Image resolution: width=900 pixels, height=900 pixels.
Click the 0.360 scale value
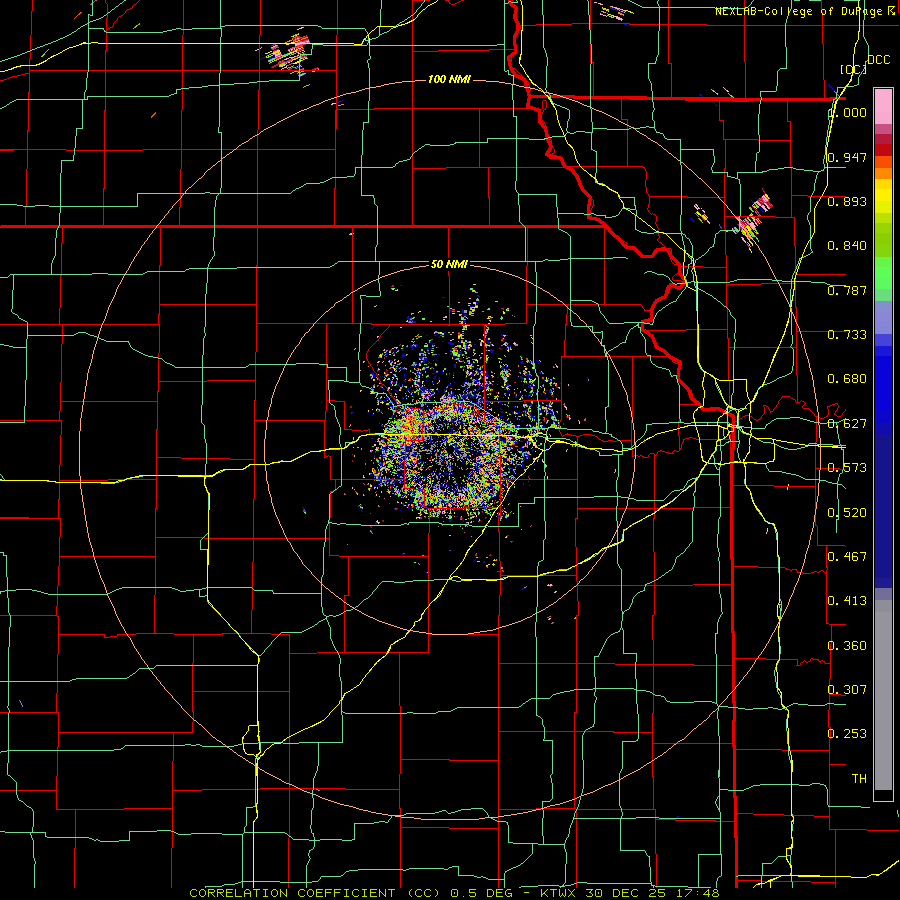(847, 646)
